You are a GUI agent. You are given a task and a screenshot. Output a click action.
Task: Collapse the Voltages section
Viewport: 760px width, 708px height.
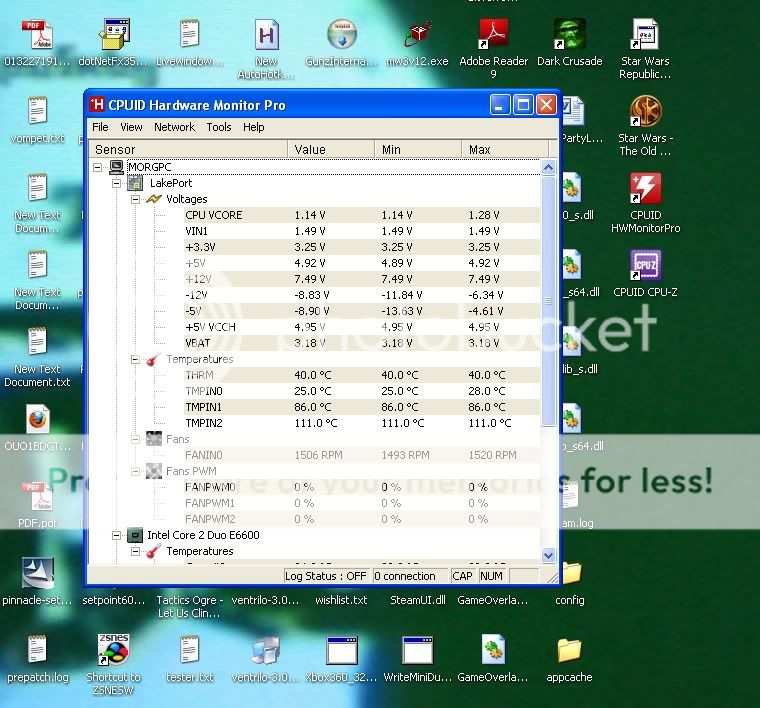coord(136,199)
